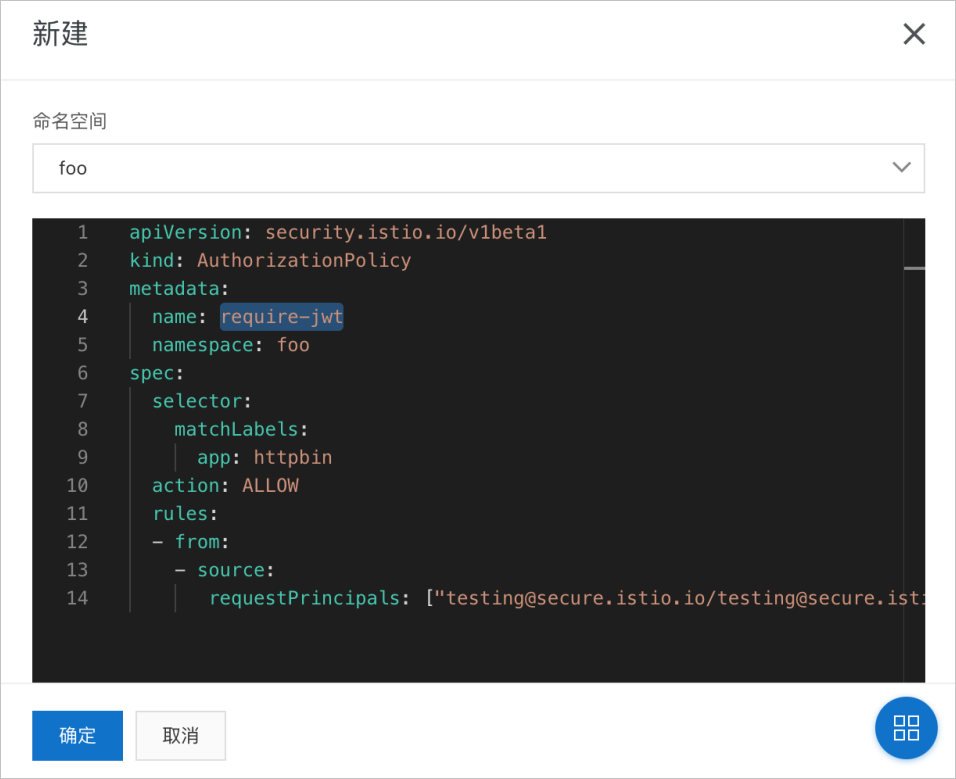Click the requestPrincipals key on line 14
The width and height of the screenshot is (956, 779).
(x=304, y=598)
